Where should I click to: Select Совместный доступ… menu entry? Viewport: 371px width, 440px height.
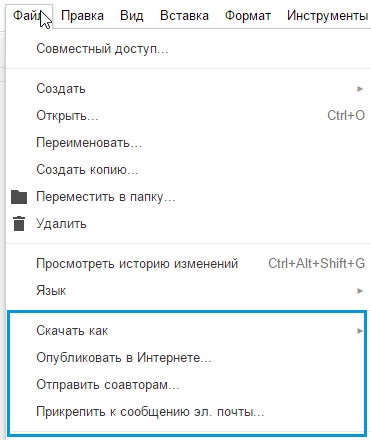(x=188, y=49)
